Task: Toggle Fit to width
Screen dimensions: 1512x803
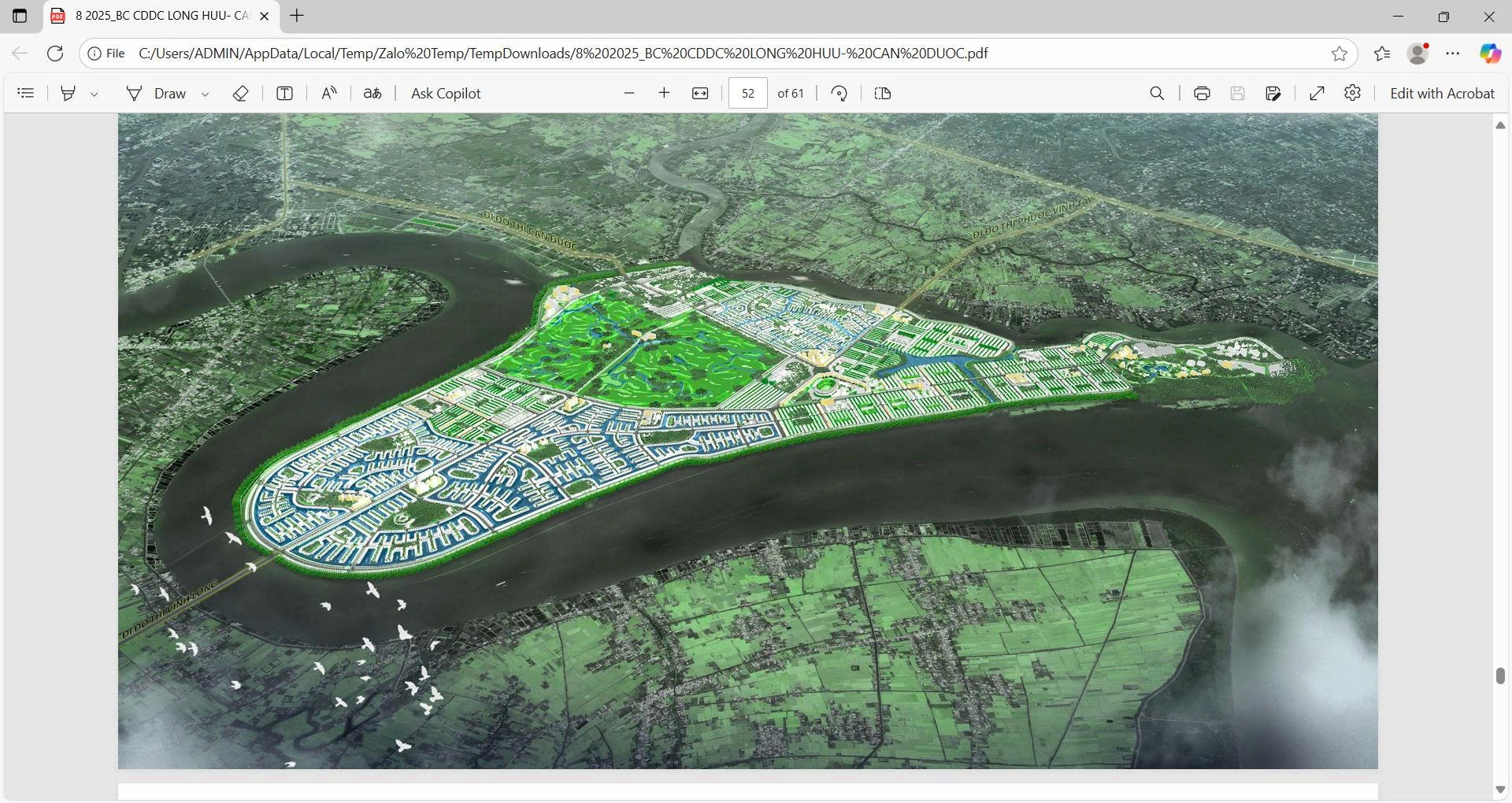Action: (x=700, y=94)
